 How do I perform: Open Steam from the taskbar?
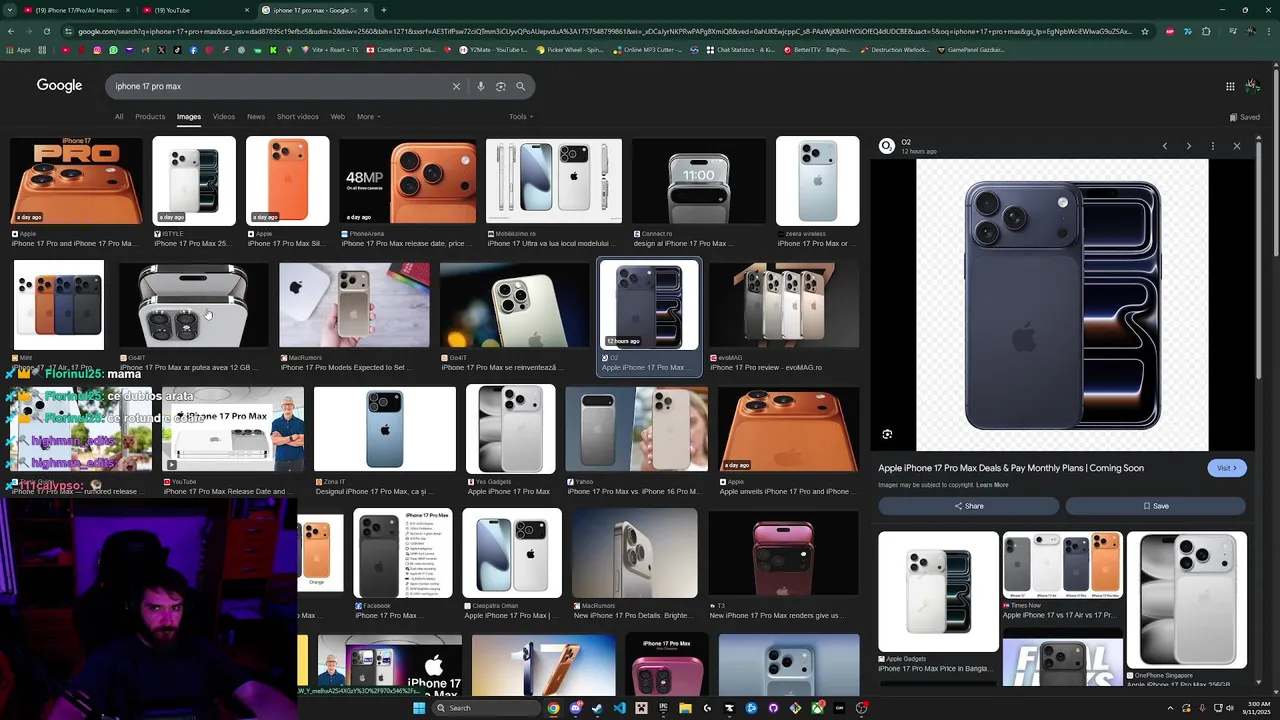pos(597,708)
